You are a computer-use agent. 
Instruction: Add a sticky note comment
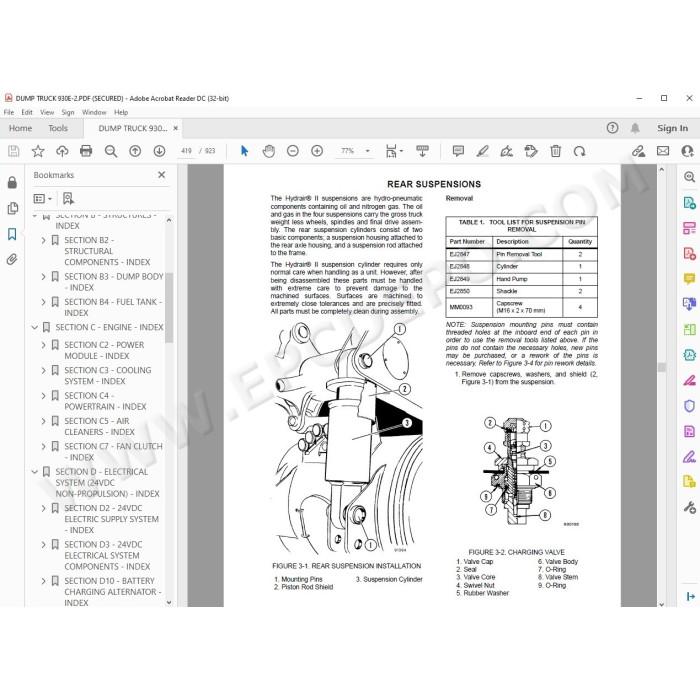point(458,151)
